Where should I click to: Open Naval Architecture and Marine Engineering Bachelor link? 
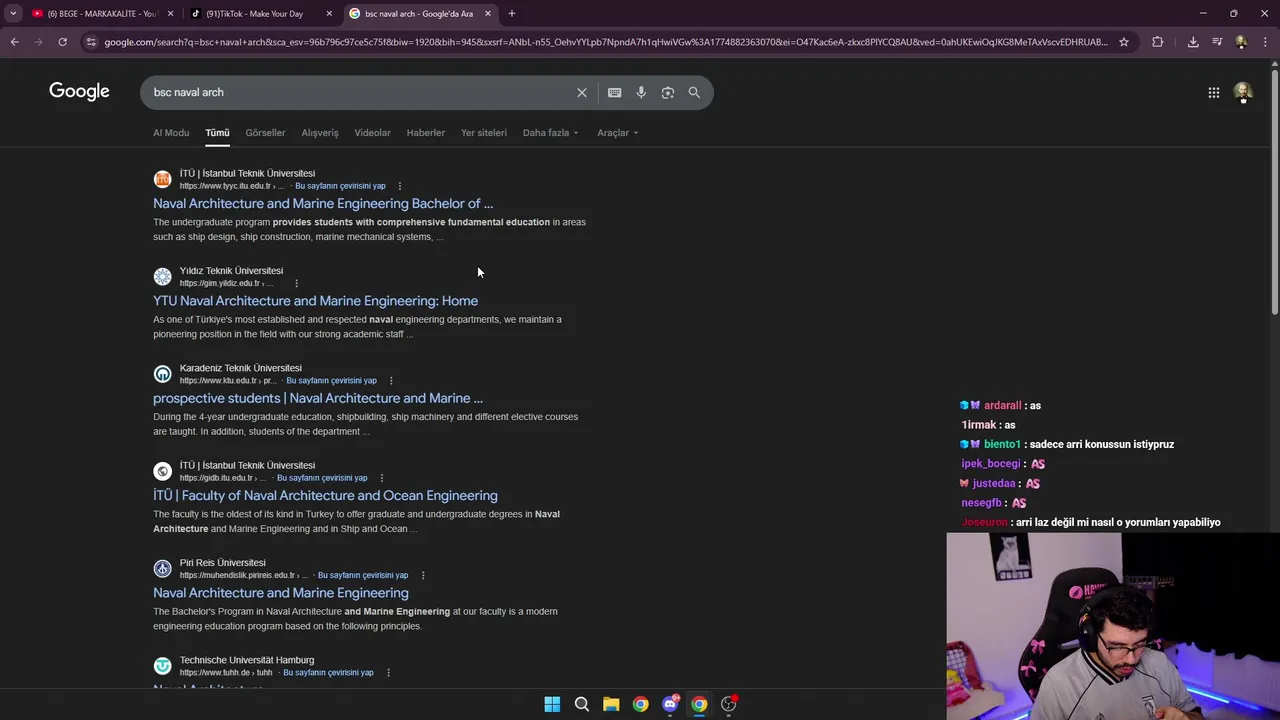click(323, 204)
